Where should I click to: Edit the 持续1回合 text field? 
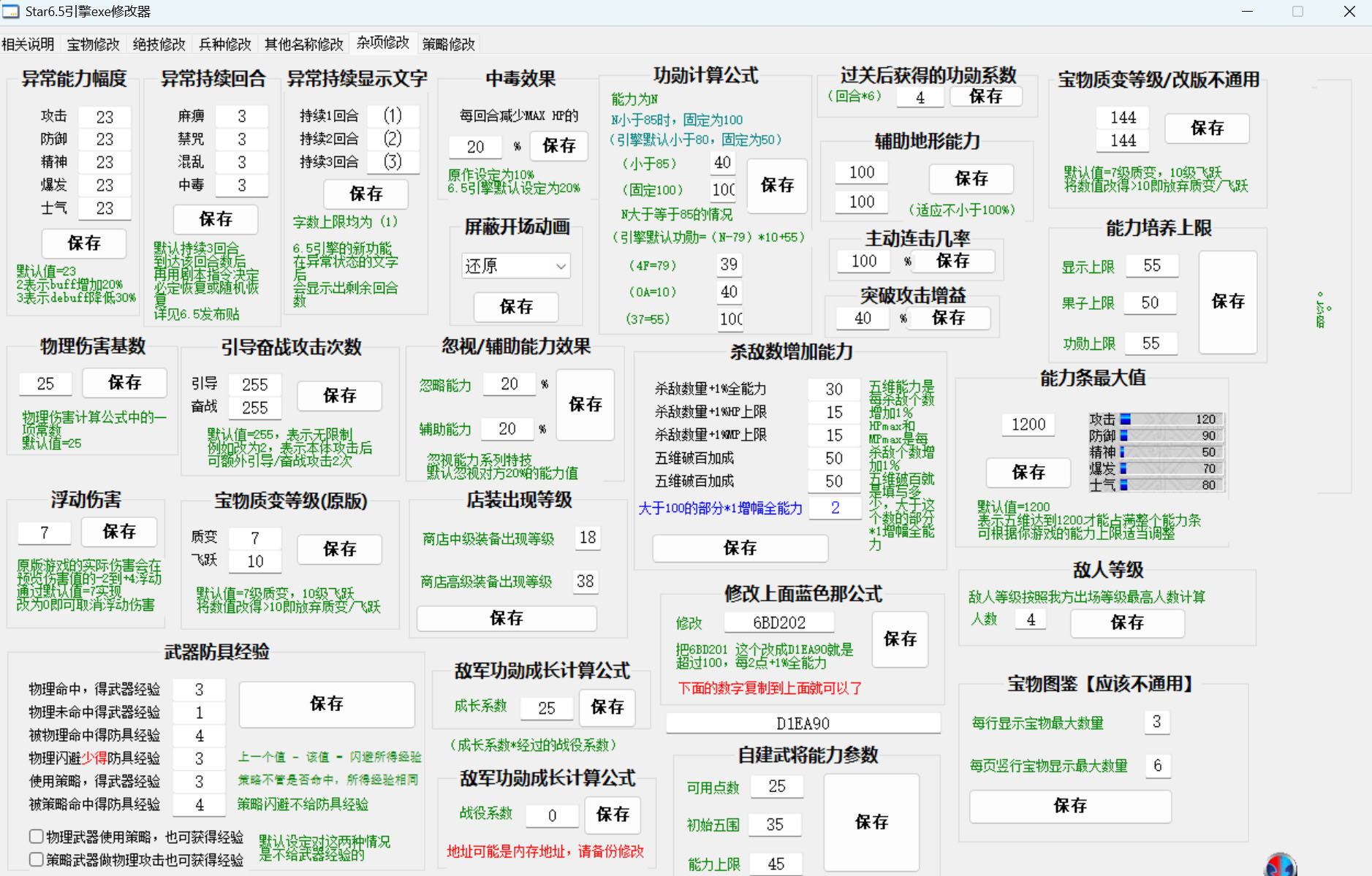(x=393, y=115)
